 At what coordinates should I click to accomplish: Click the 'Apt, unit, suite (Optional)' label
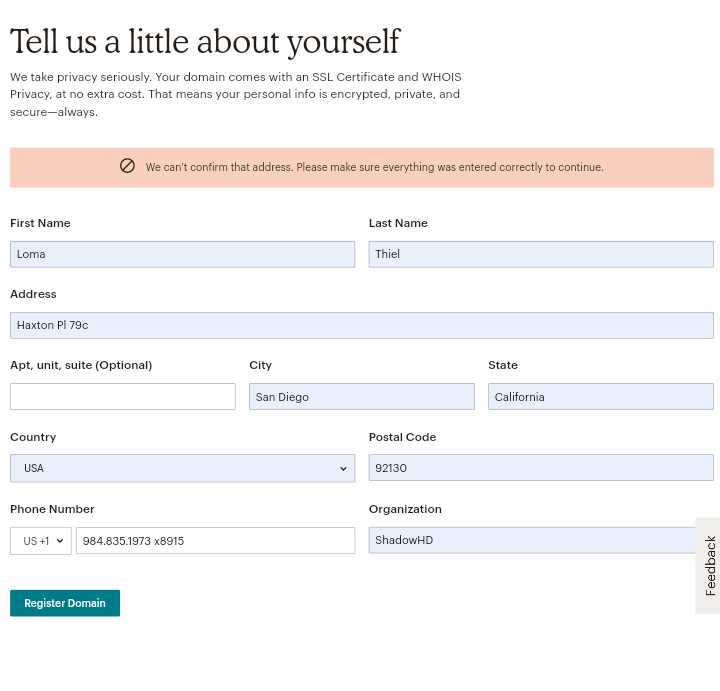pos(81,365)
